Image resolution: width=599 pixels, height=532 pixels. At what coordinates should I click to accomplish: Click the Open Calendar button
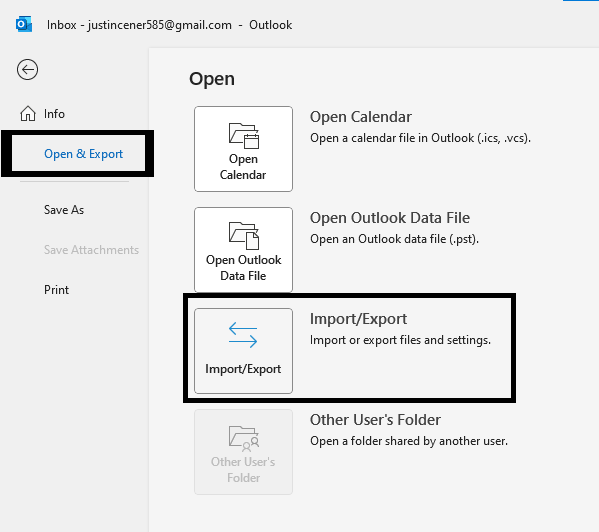pos(243,149)
